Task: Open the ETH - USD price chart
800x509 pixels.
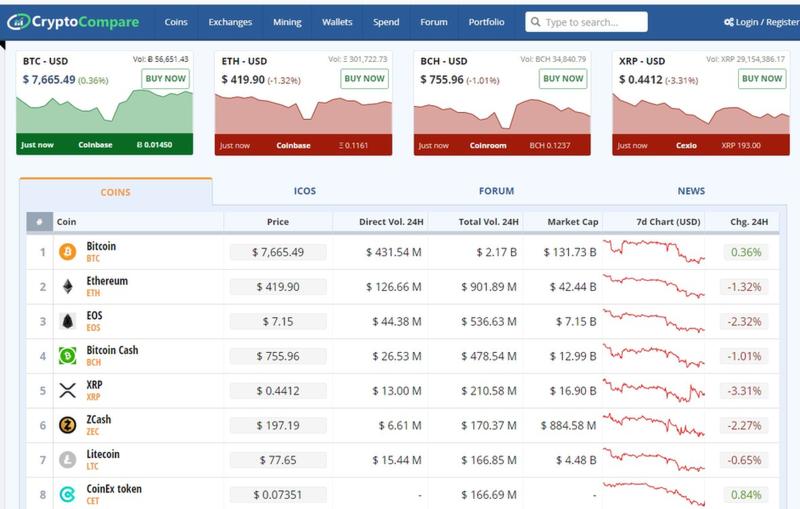Action: tap(304, 113)
